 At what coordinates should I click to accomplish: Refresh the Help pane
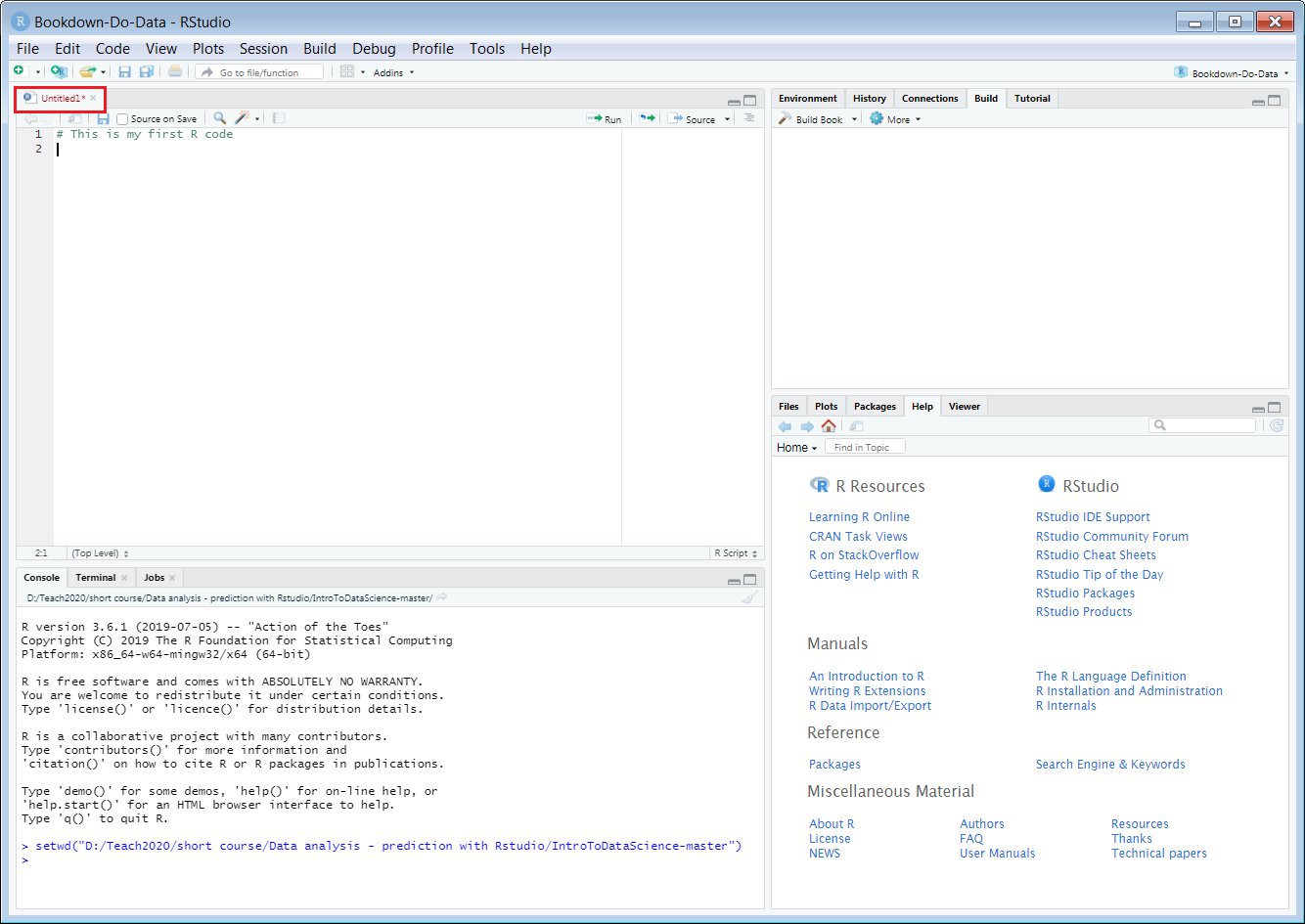point(1277,425)
